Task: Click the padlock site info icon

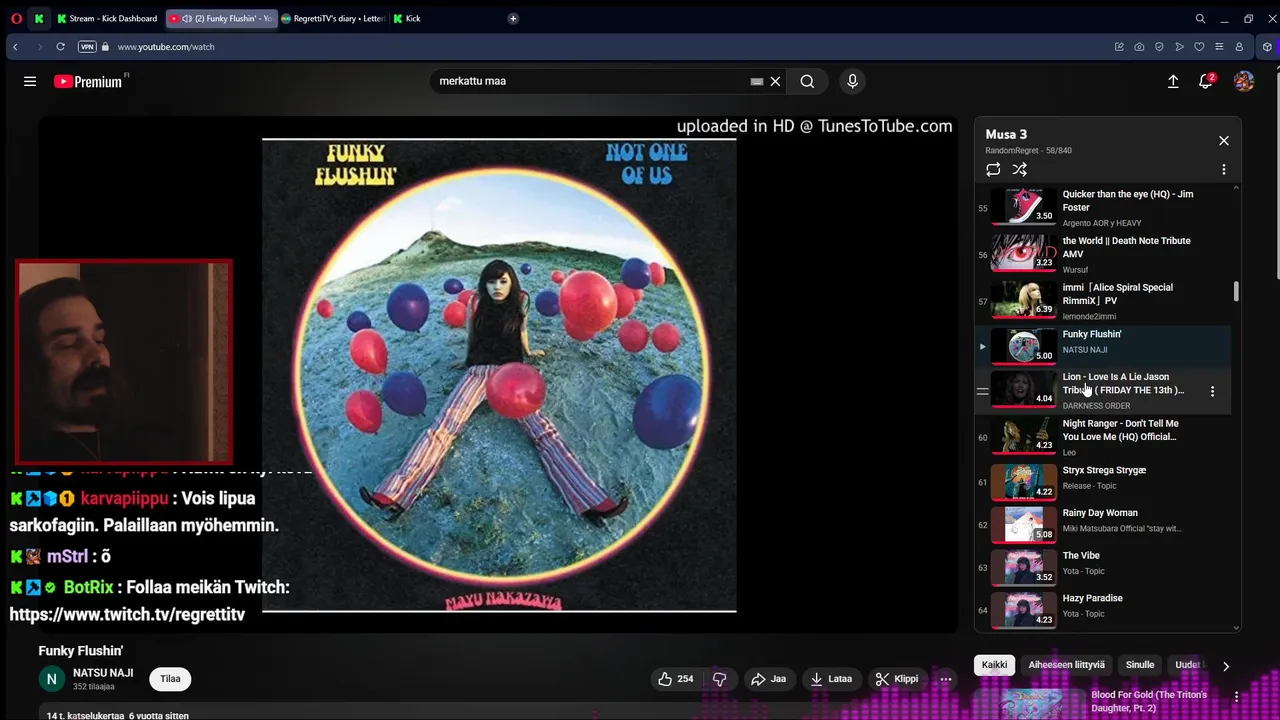Action: 105,47
